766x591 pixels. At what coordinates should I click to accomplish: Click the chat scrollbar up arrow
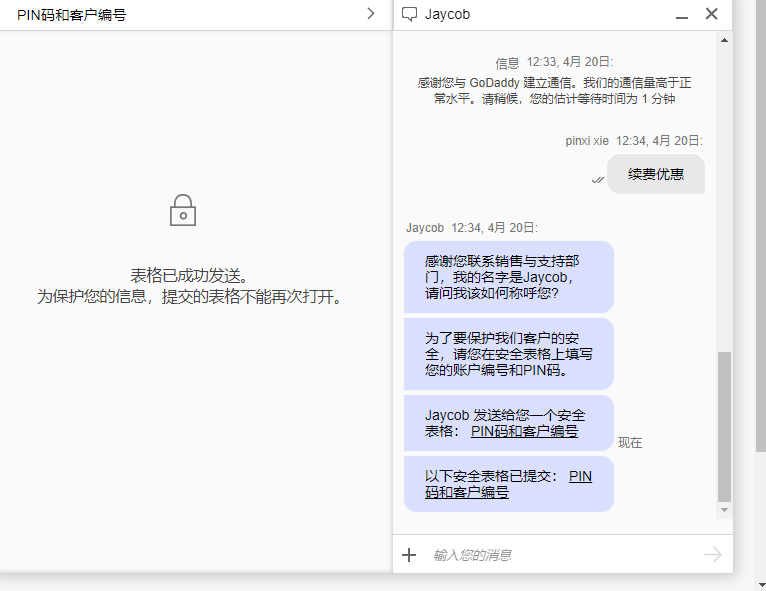point(724,40)
